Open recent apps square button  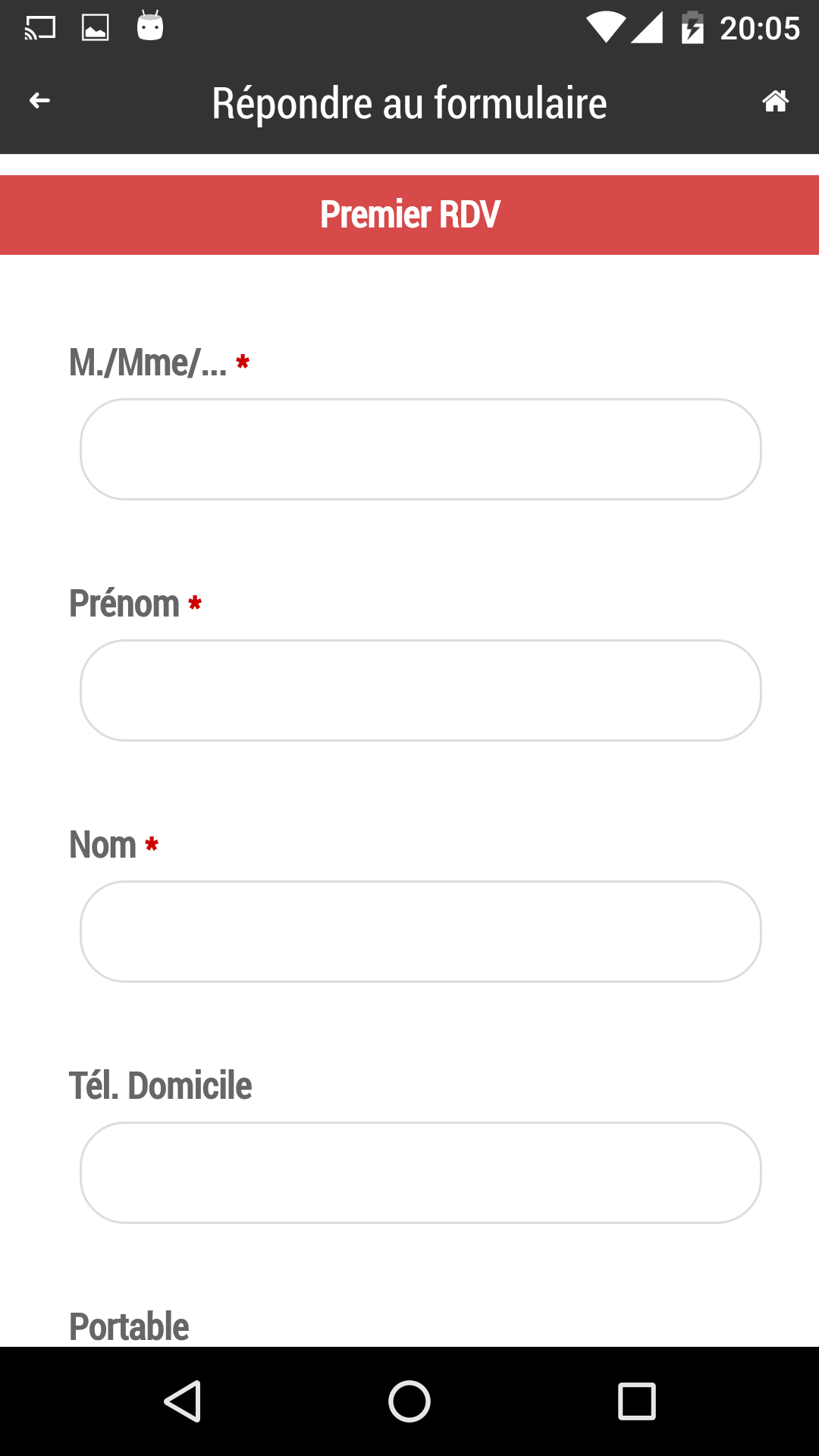click(636, 1401)
